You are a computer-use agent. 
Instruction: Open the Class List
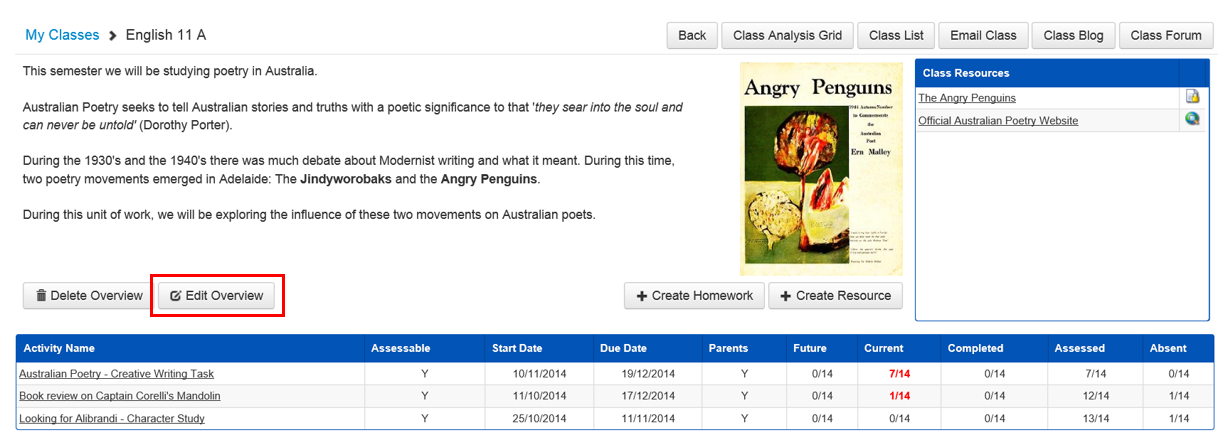click(x=896, y=35)
